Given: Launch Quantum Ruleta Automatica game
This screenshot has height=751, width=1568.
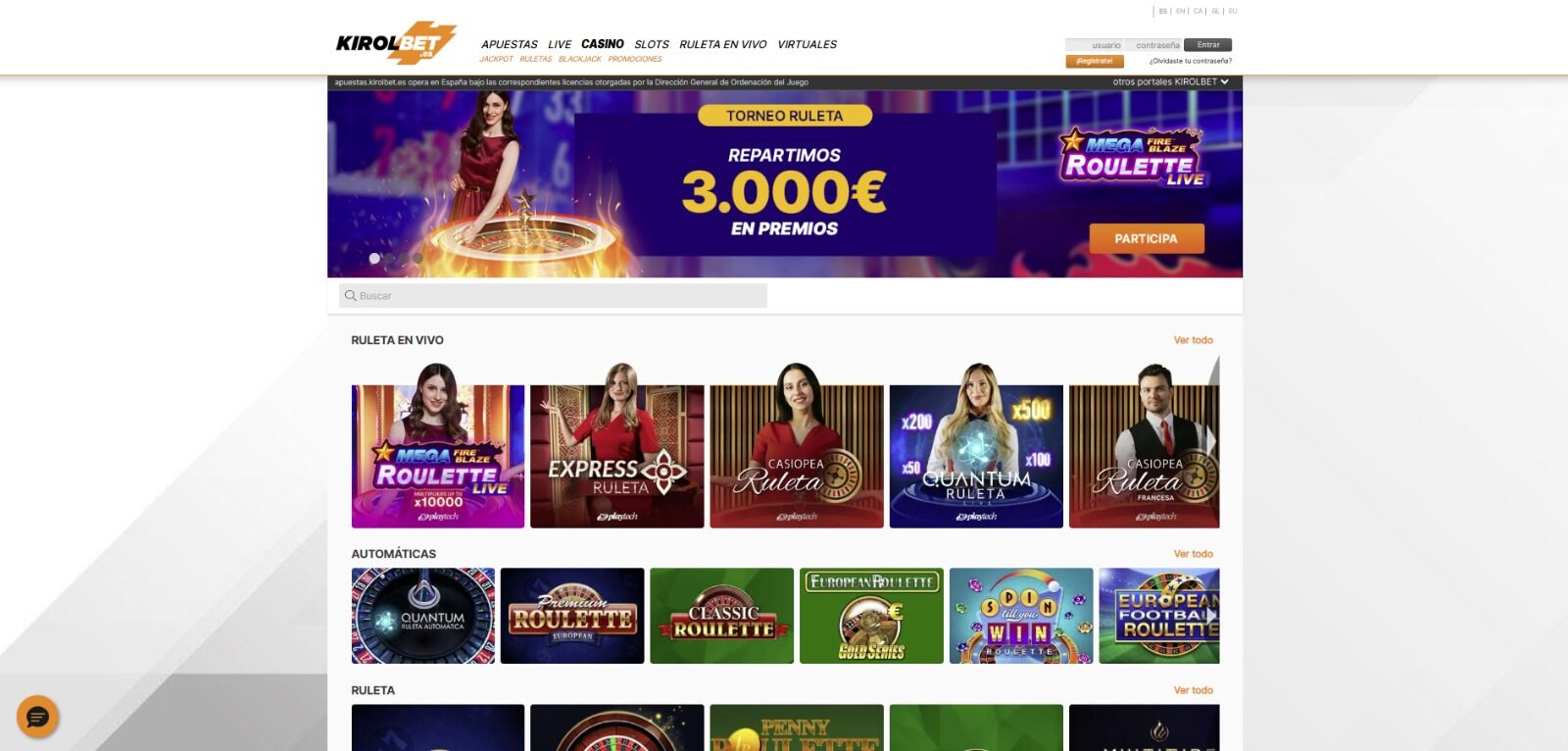Looking at the screenshot, I should 423,616.
